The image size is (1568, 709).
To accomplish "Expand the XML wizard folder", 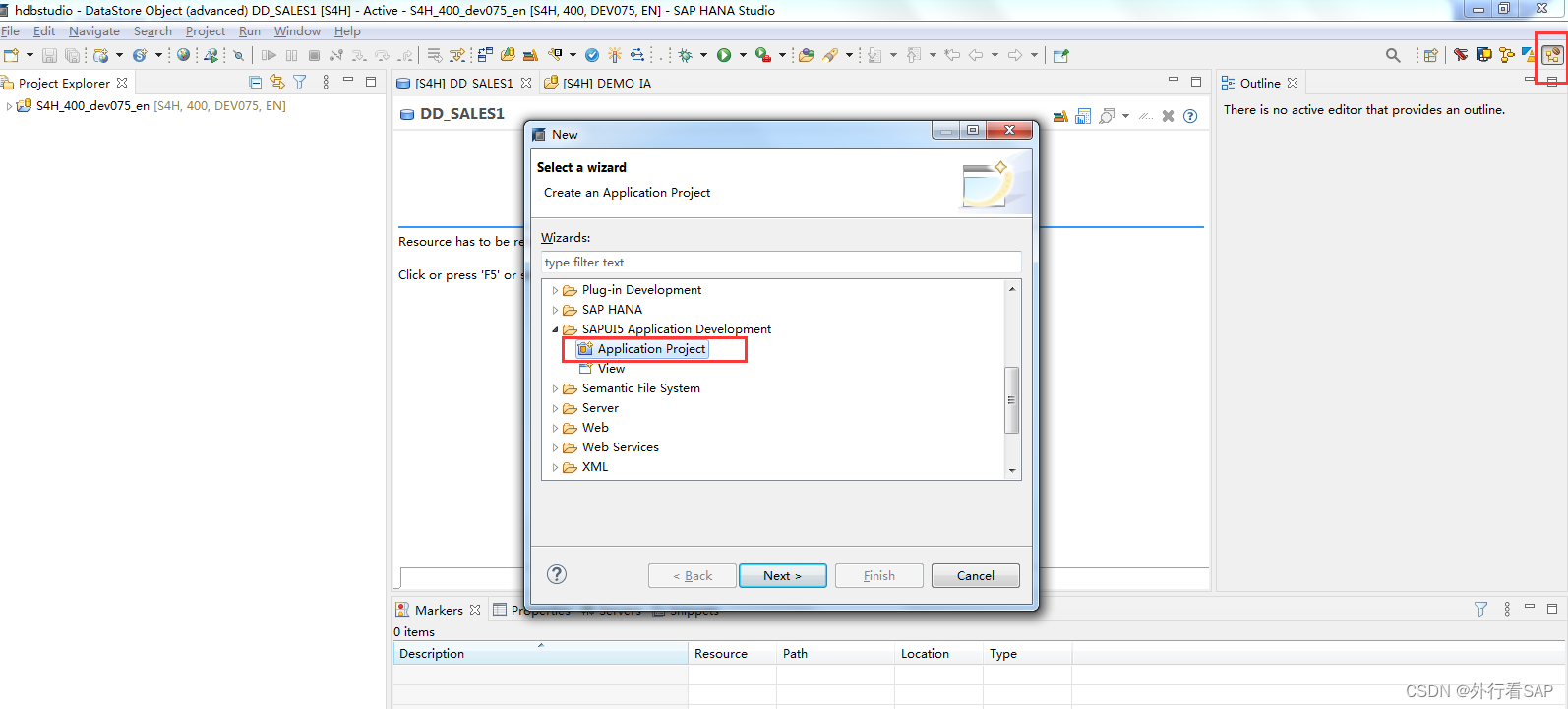I will 555,467.
